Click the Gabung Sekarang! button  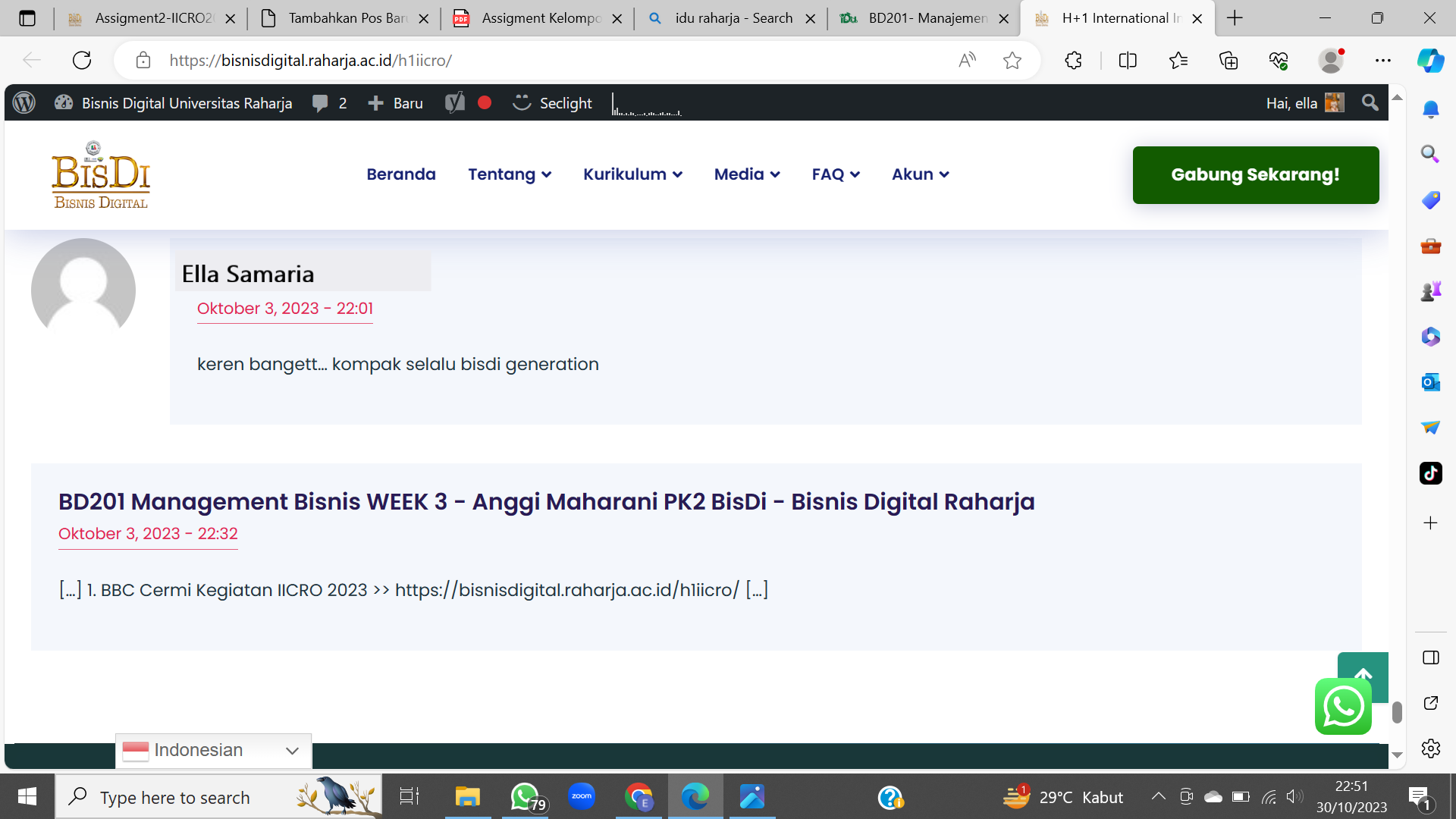click(x=1256, y=175)
